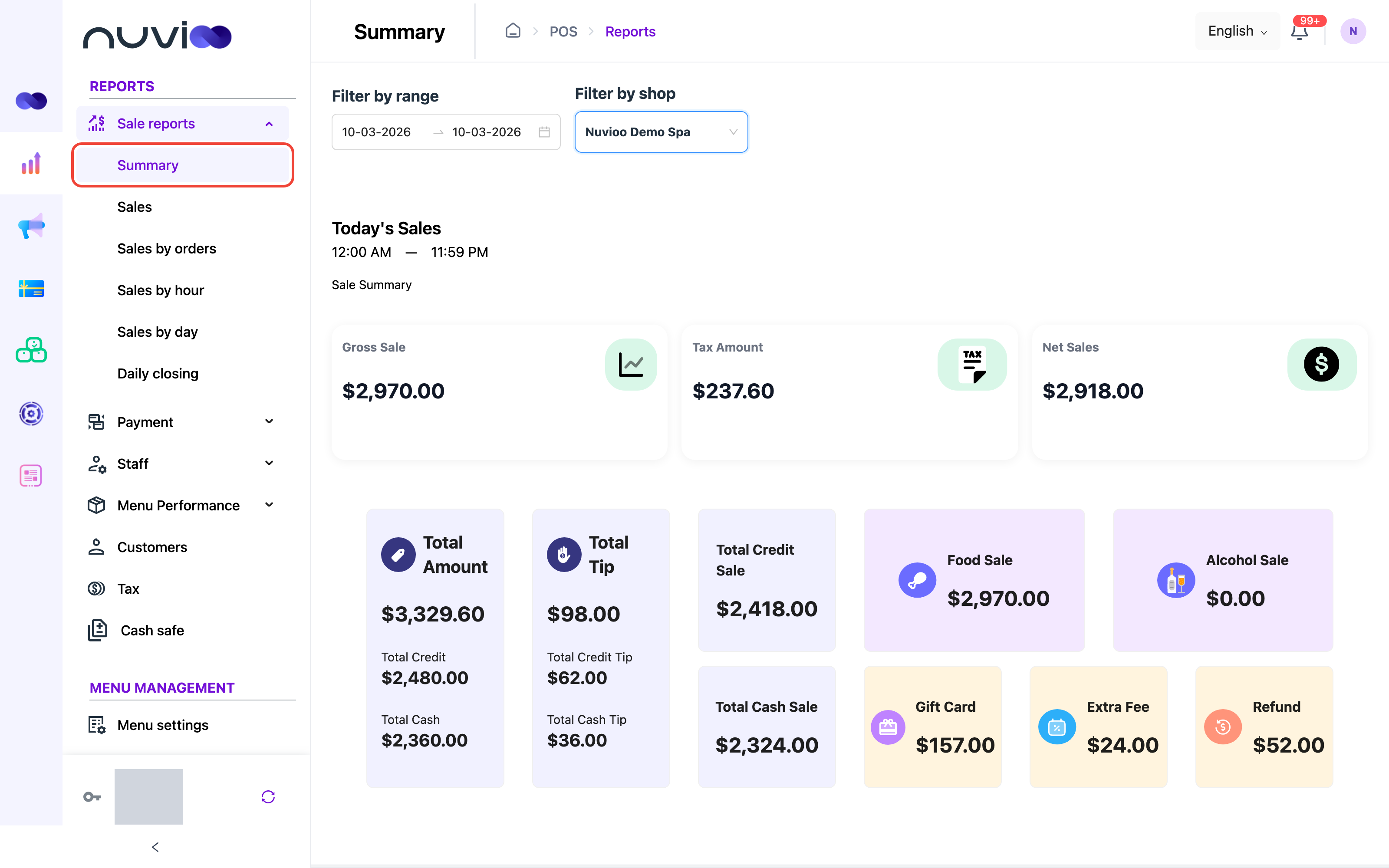Click the home icon in breadcrumb
This screenshot has width=1389, height=868.
(x=513, y=31)
